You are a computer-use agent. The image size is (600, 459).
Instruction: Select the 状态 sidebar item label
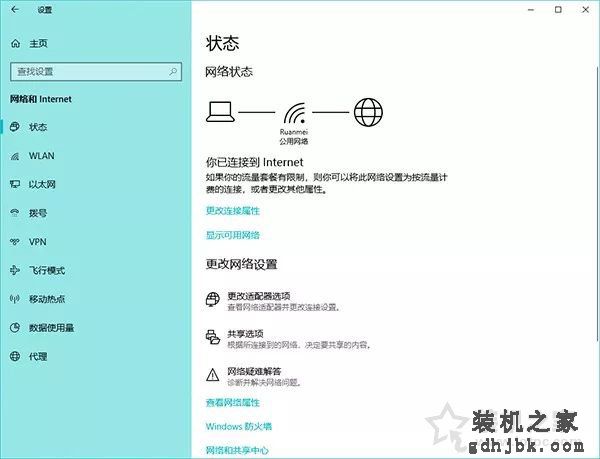(38, 127)
